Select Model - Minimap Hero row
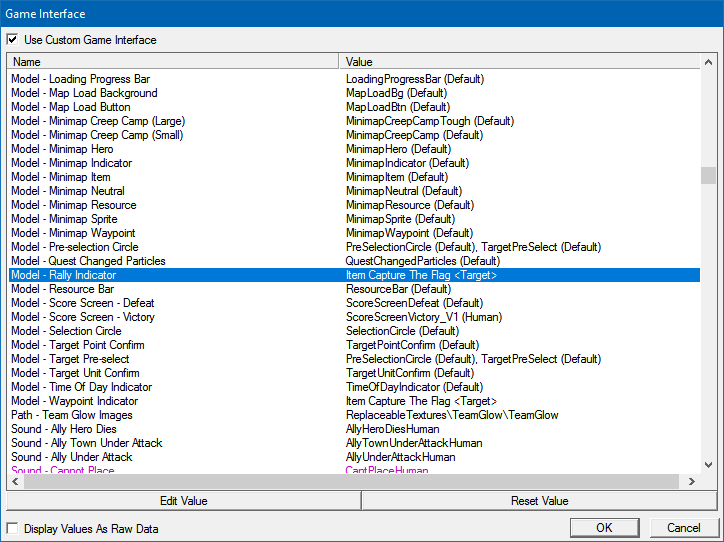Image resolution: width=724 pixels, height=542 pixels. [354, 149]
